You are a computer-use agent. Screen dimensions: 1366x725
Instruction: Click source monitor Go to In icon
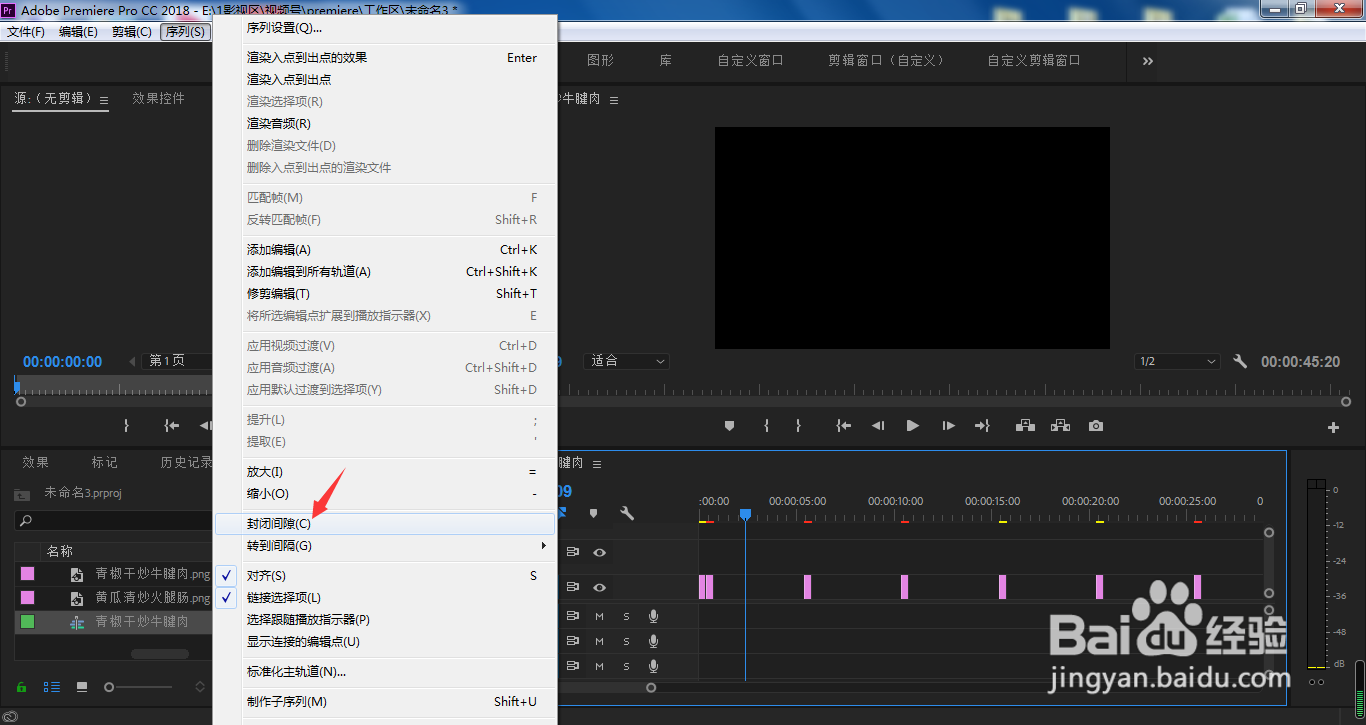[x=172, y=425]
